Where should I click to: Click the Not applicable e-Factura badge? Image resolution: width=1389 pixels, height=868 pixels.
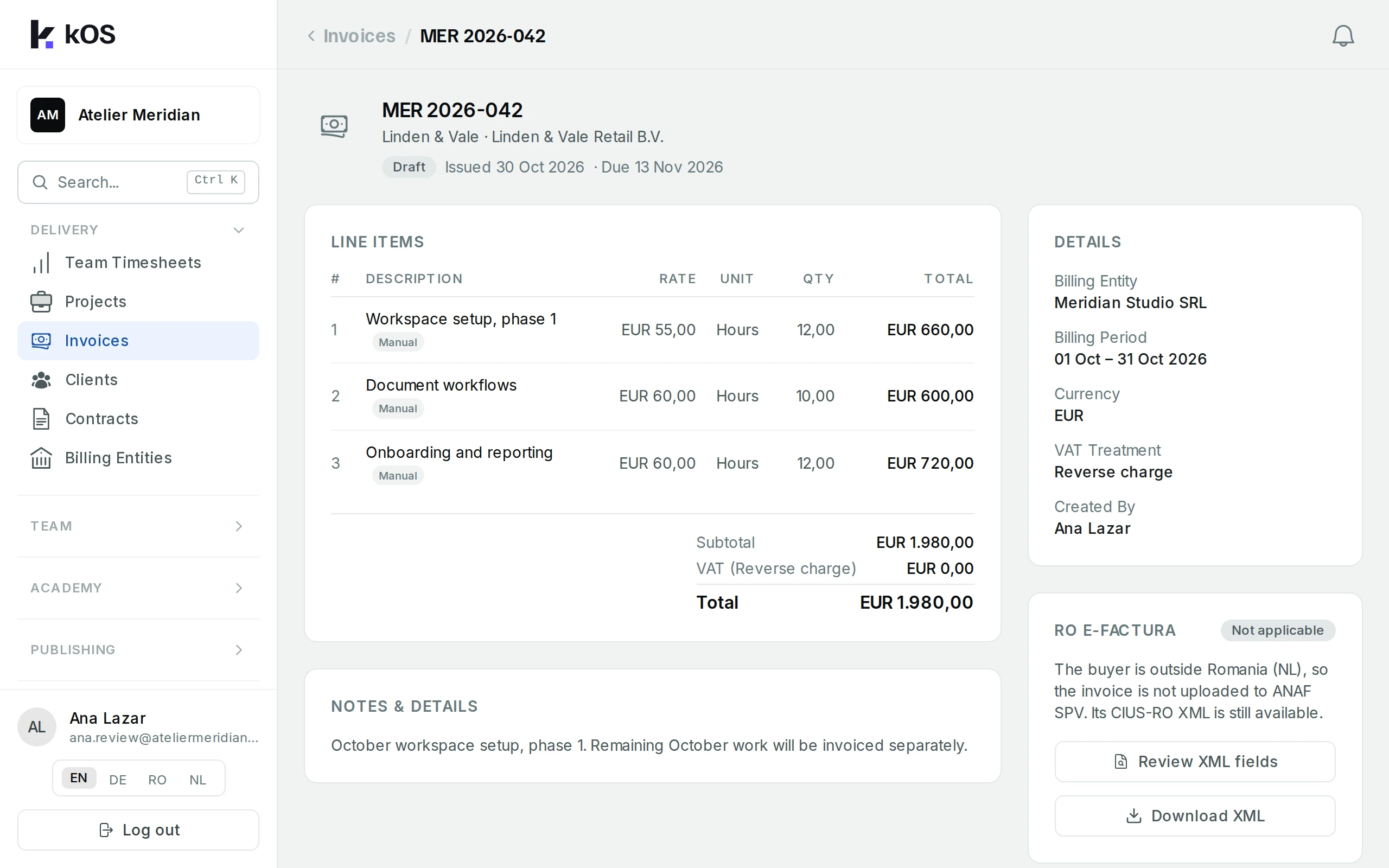[1277, 630]
